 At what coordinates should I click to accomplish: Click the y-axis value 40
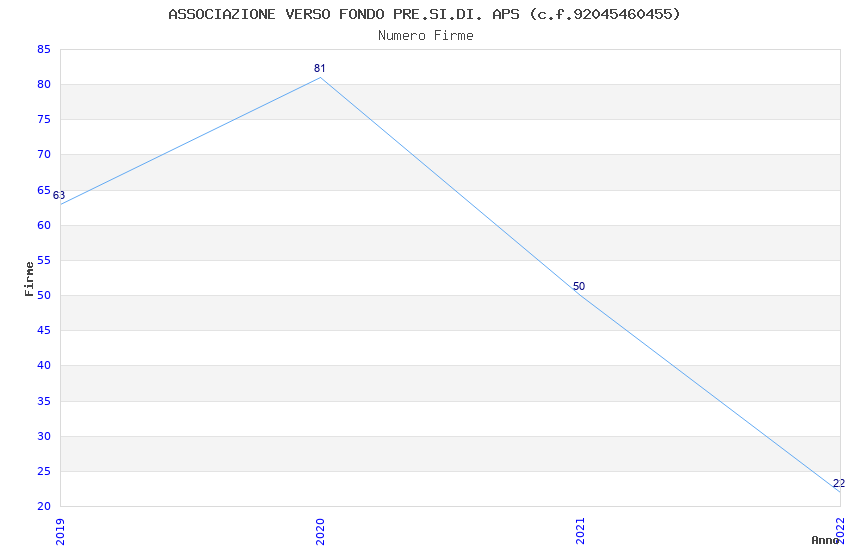(x=44, y=365)
